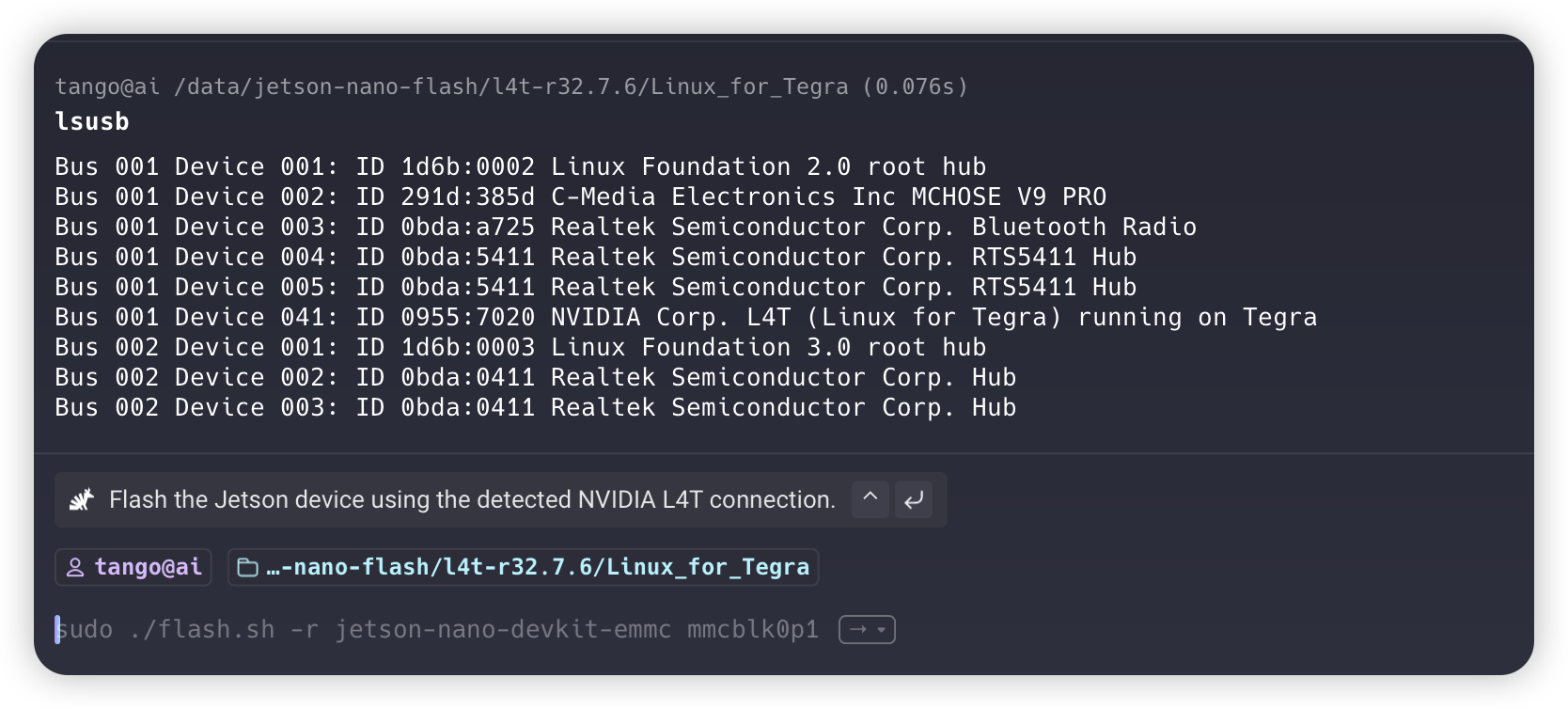This screenshot has height=709, width=1568.
Task: Click the Device 004 RTS5411 Hub output line
Action: pyautogui.click(x=596, y=257)
